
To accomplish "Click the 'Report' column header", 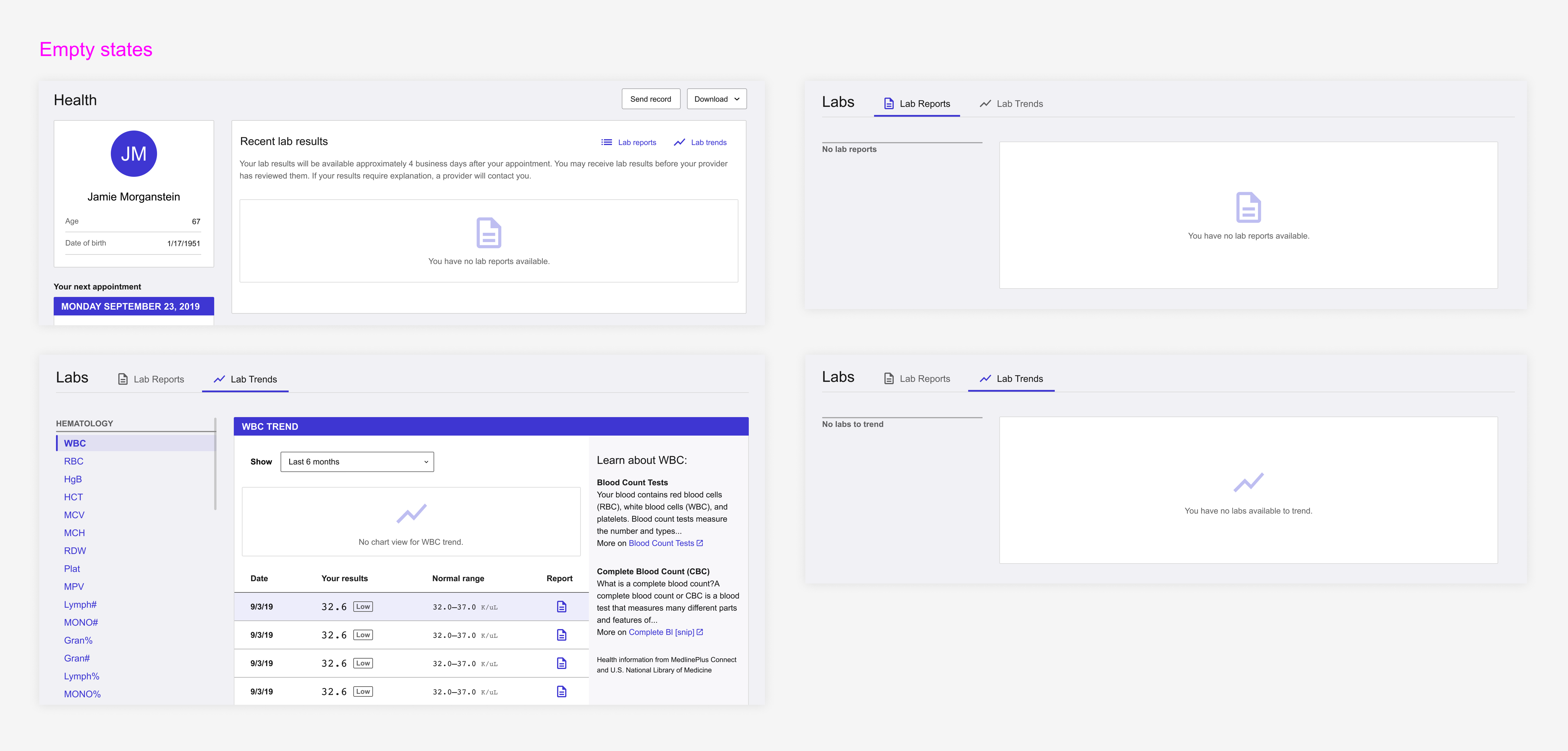I will coord(559,579).
